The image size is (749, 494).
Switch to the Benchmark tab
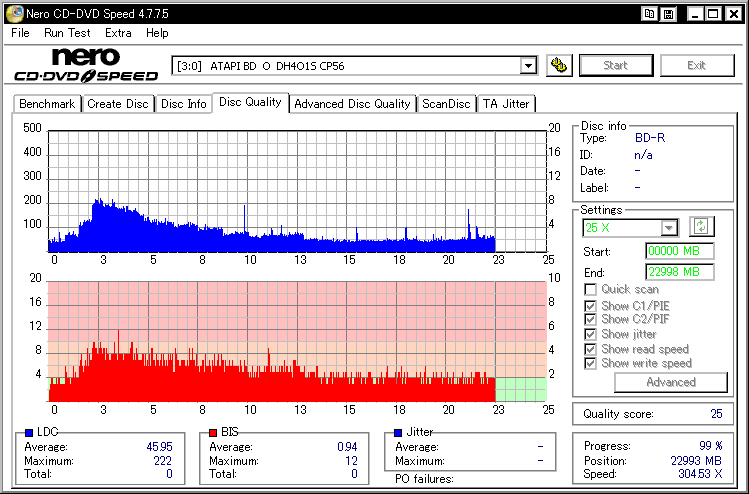click(x=47, y=104)
